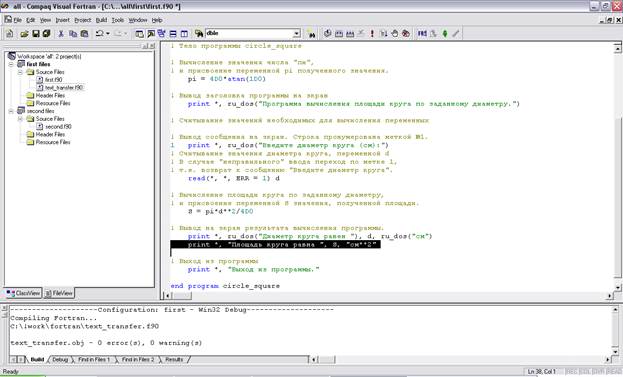Toggle a breakpoint with the hand icon
This screenshot has height=377, width=623.
tap(395, 34)
